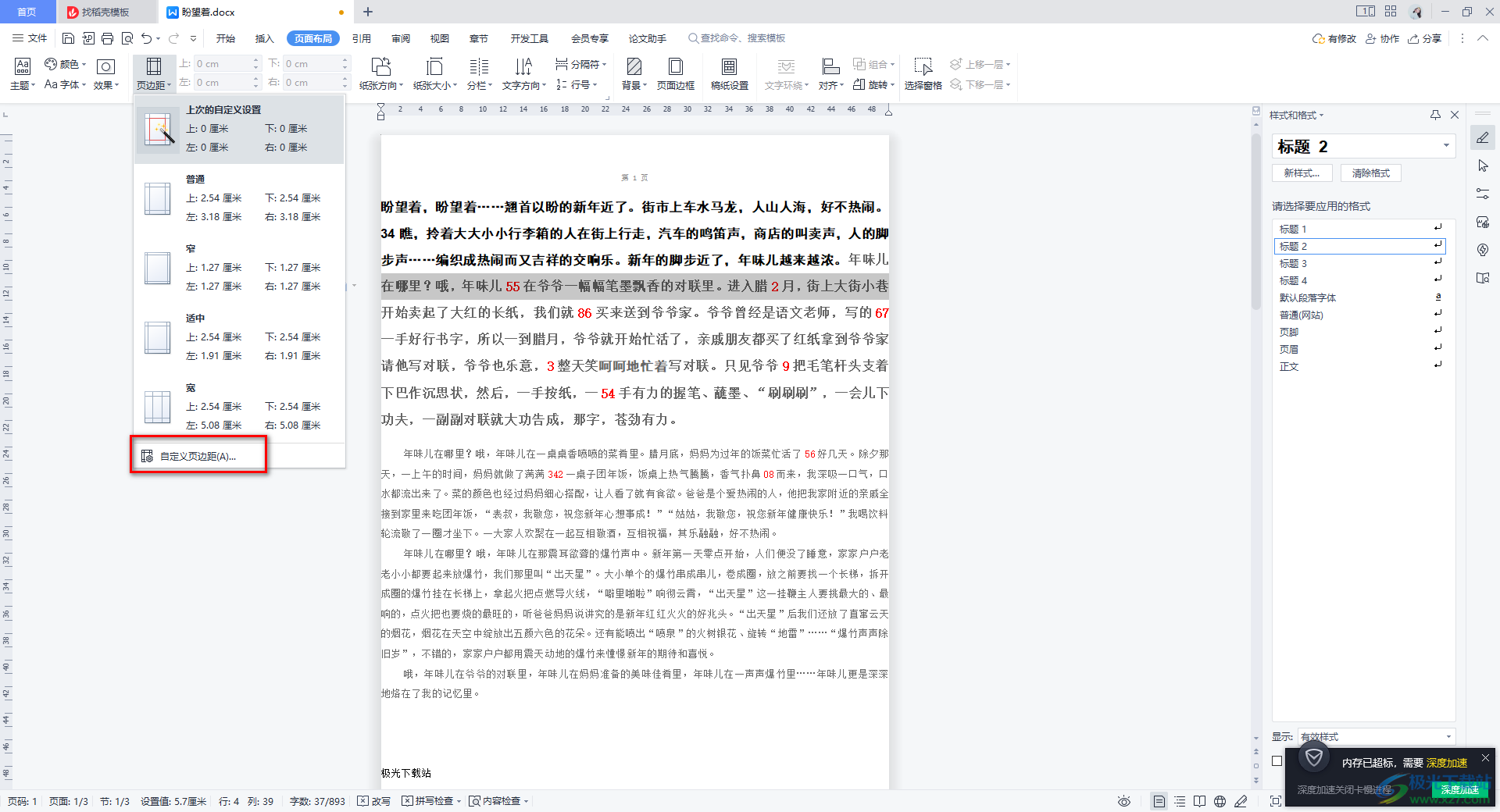Select 自定义页边距(A)... menu entry

pos(198,456)
